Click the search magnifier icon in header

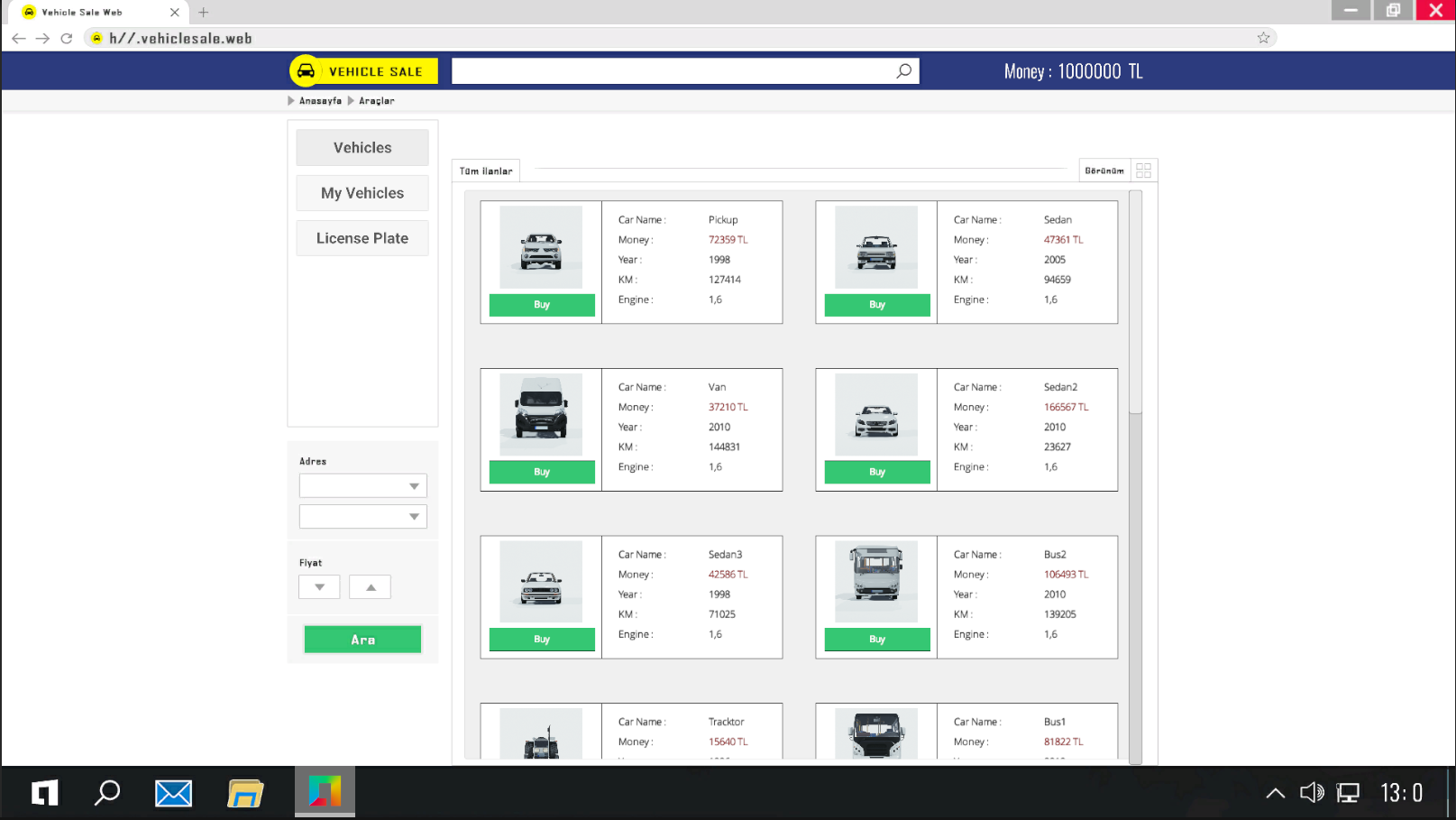(x=903, y=71)
